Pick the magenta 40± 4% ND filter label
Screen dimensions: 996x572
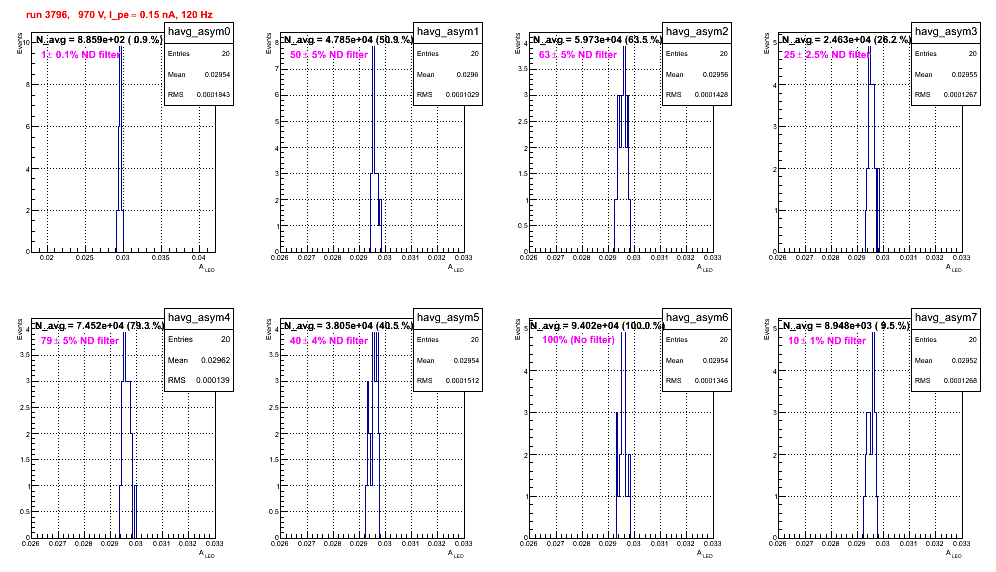coord(329,341)
